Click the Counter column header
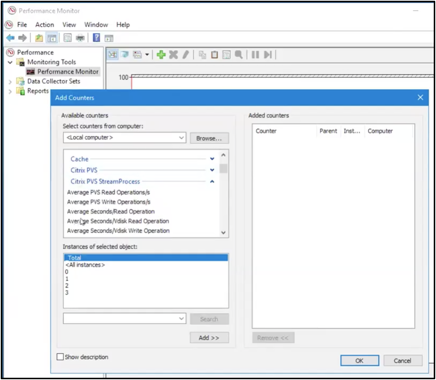The image size is (436, 380). [x=266, y=131]
